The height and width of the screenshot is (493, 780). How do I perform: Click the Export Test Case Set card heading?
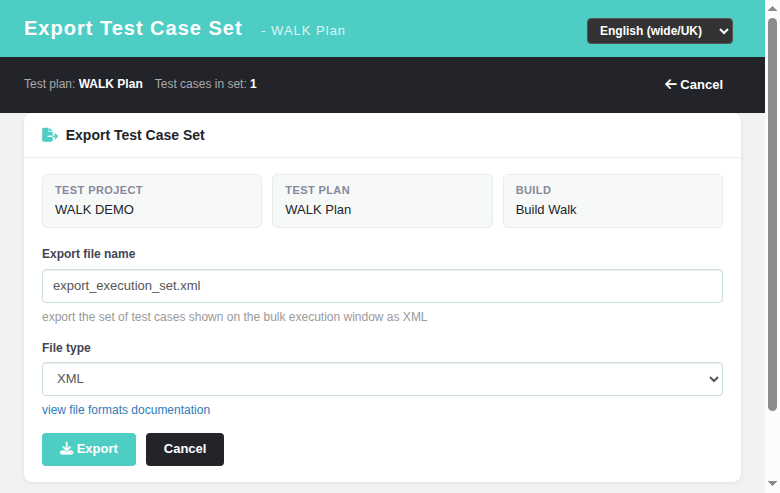135,135
